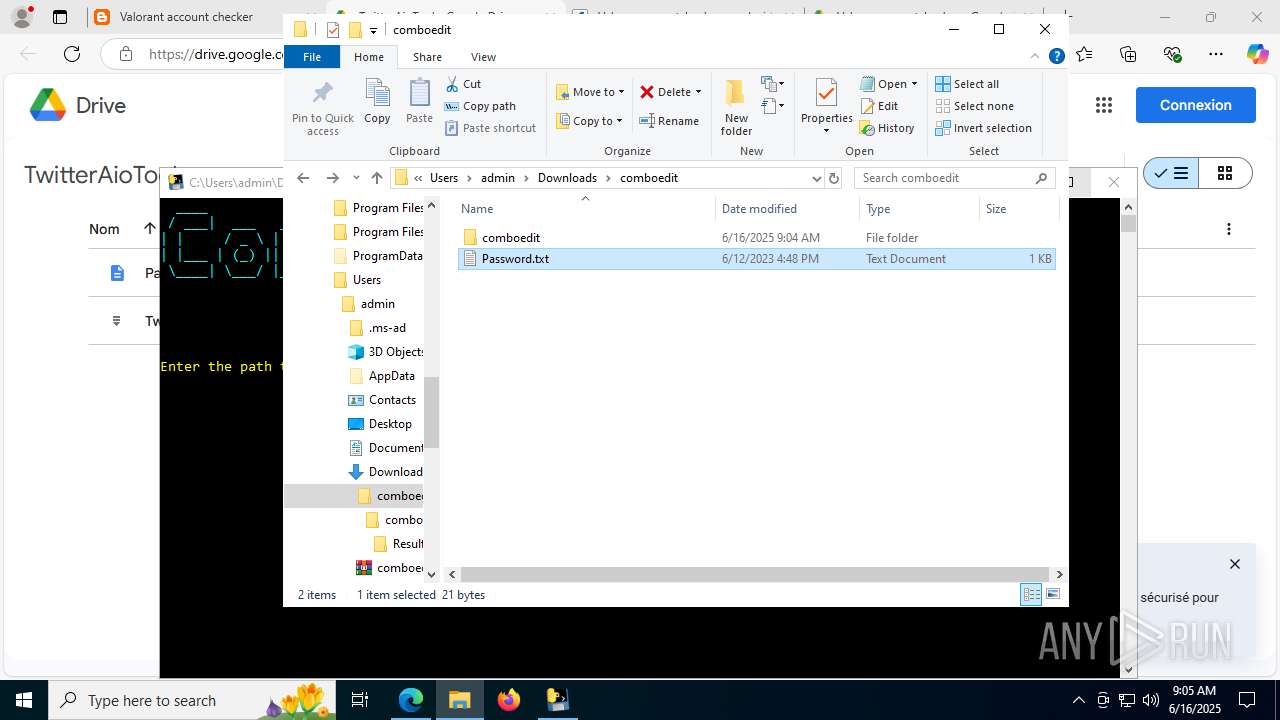Click Edge browser refresh button
This screenshot has height=720, width=1280.
point(72,54)
